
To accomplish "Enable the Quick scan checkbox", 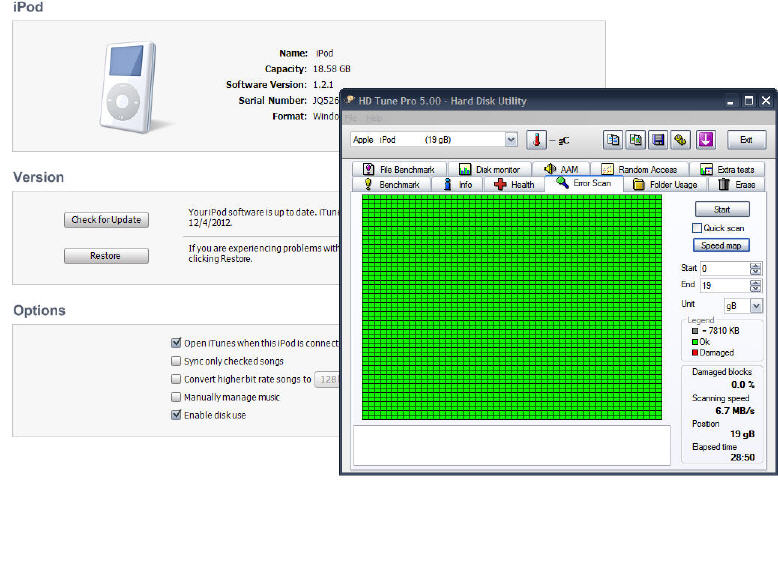I will (x=697, y=228).
